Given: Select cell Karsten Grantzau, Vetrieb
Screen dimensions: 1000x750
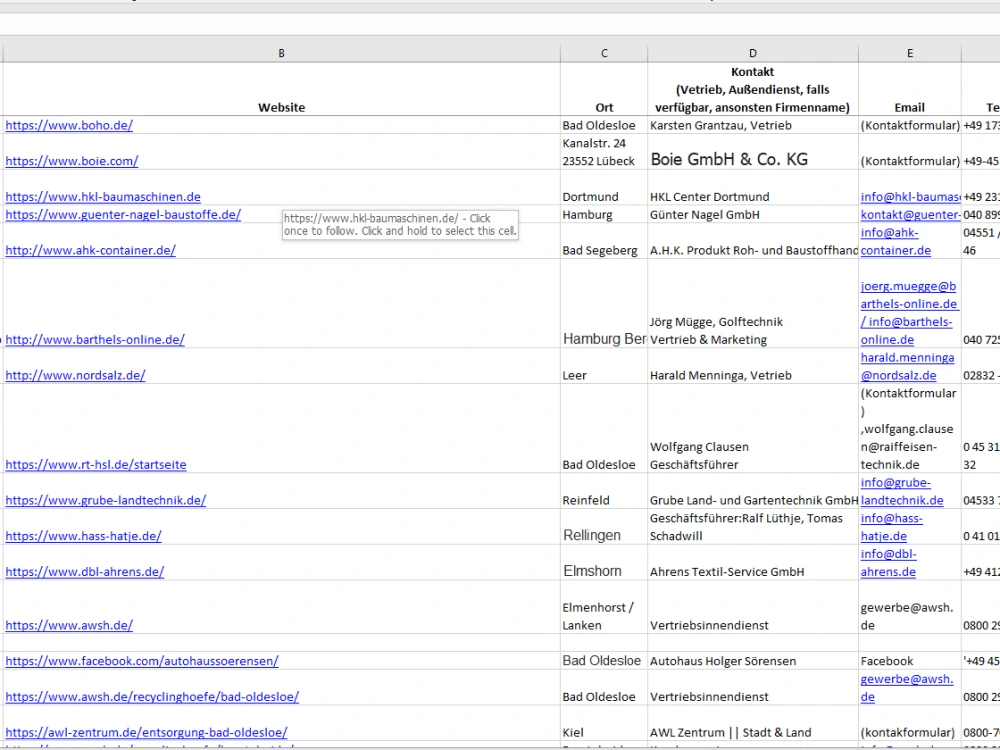Looking at the screenshot, I should point(753,126).
